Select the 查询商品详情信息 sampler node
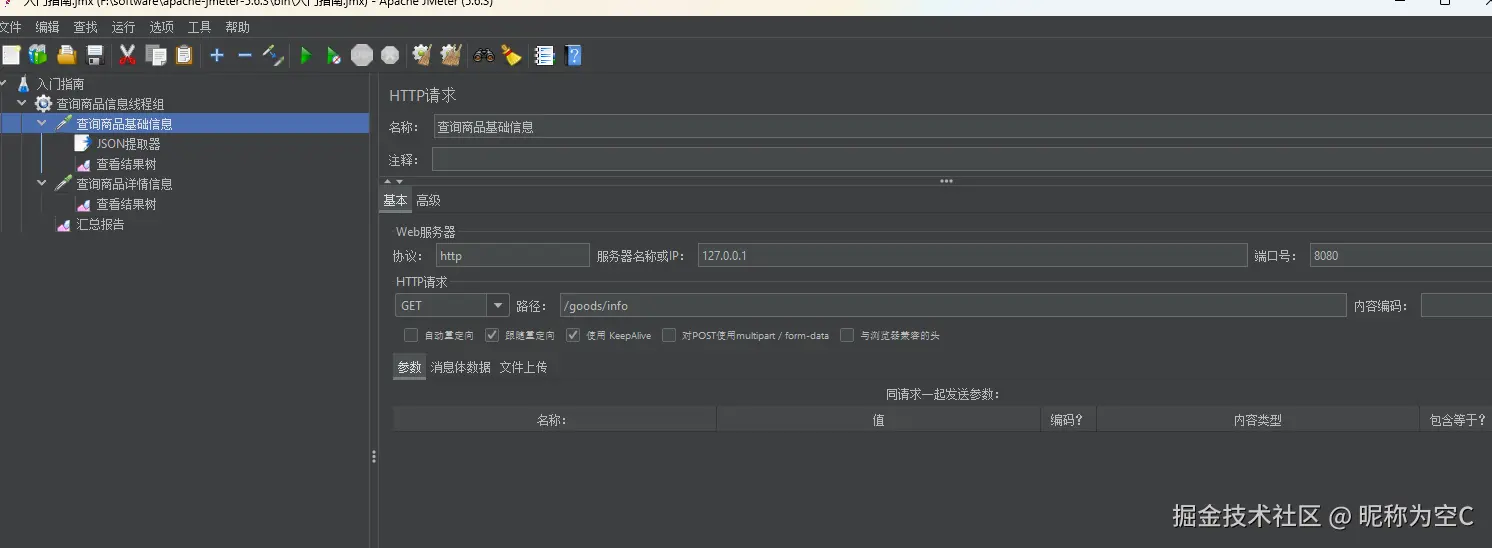The image size is (1492, 548). point(124,184)
